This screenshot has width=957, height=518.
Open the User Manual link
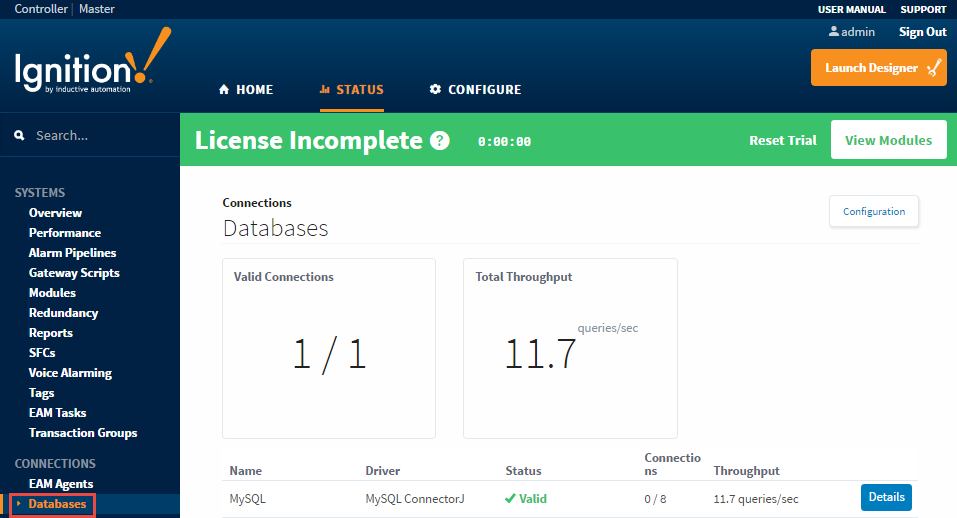[851, 9]
